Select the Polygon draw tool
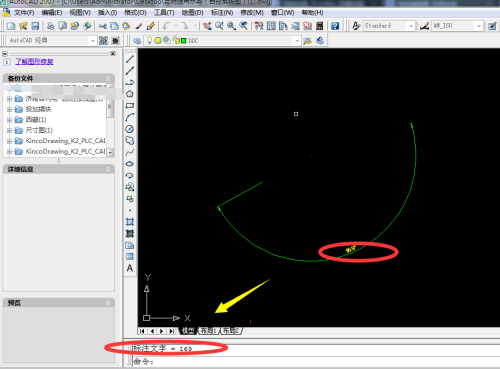Viewport: 500px width, 369px height. point(130,94)
